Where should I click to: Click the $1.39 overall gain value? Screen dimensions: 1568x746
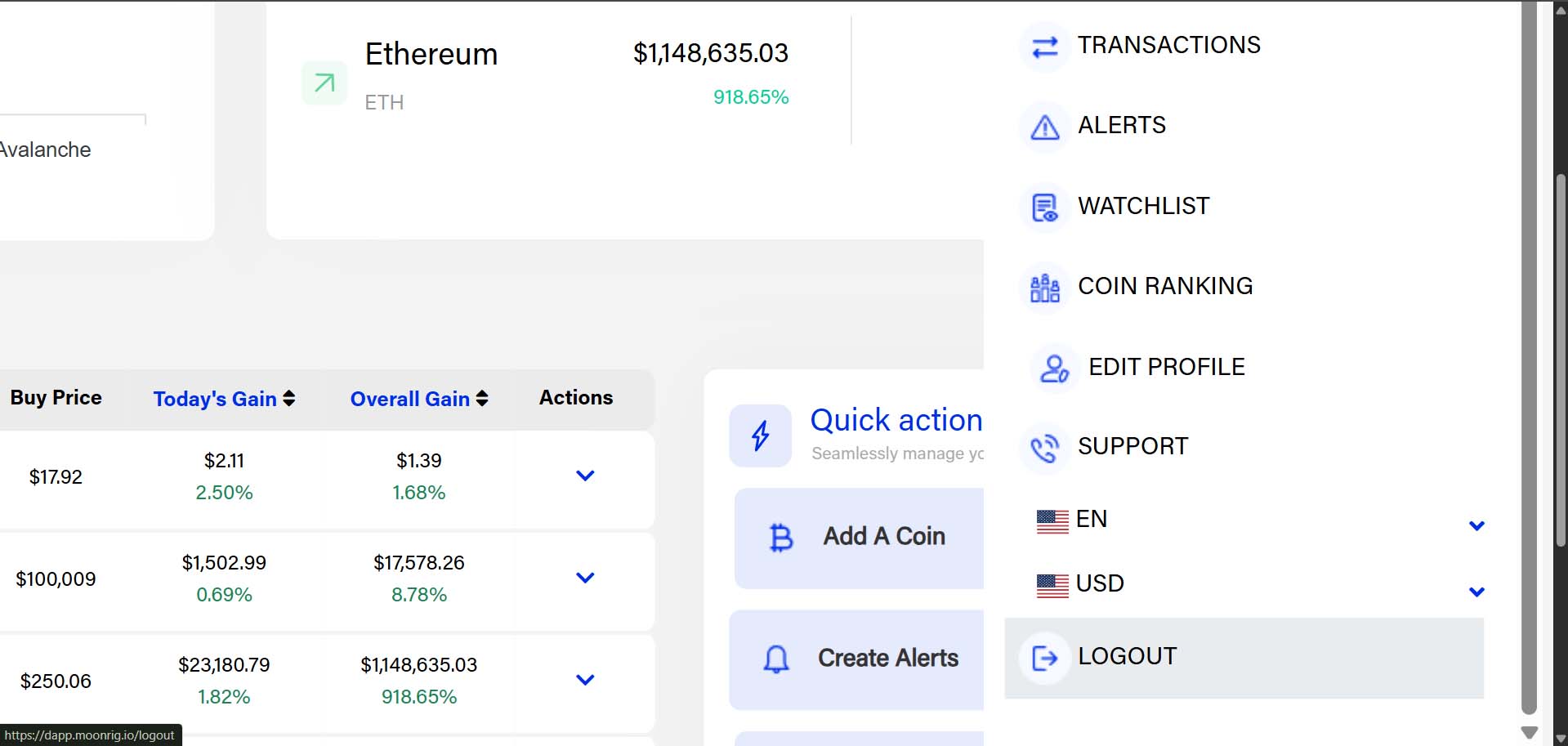tap(419, 461)
